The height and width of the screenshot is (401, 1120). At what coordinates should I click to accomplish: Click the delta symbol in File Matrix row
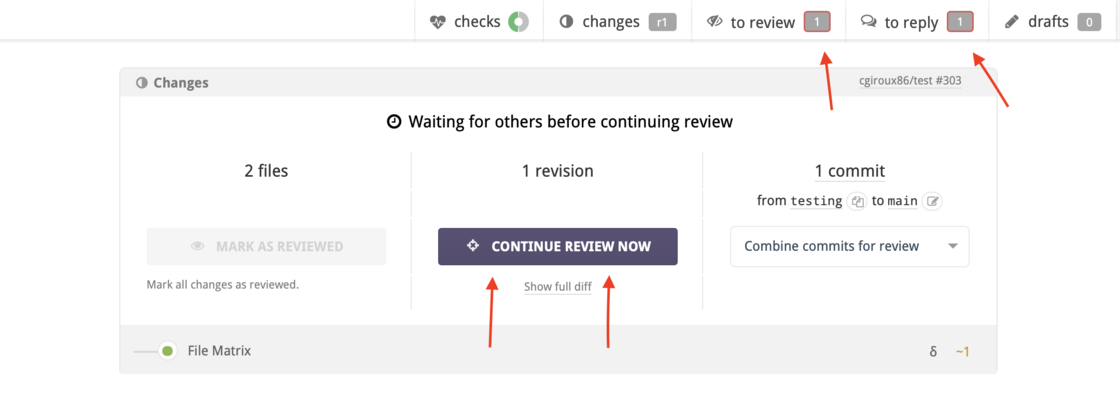click(933, 352)
